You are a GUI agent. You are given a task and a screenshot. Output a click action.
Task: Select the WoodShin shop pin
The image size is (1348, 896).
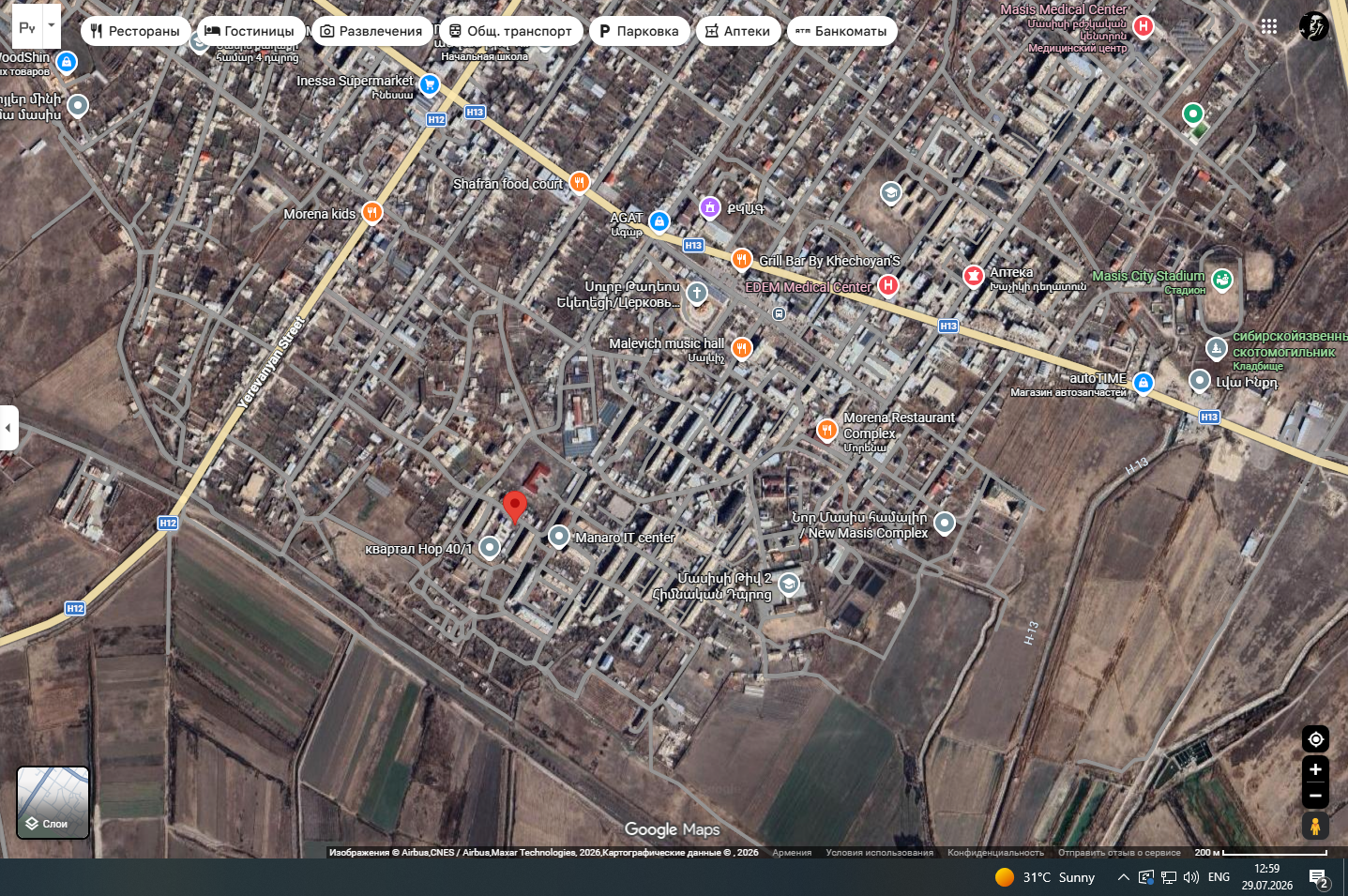(66, 63)
